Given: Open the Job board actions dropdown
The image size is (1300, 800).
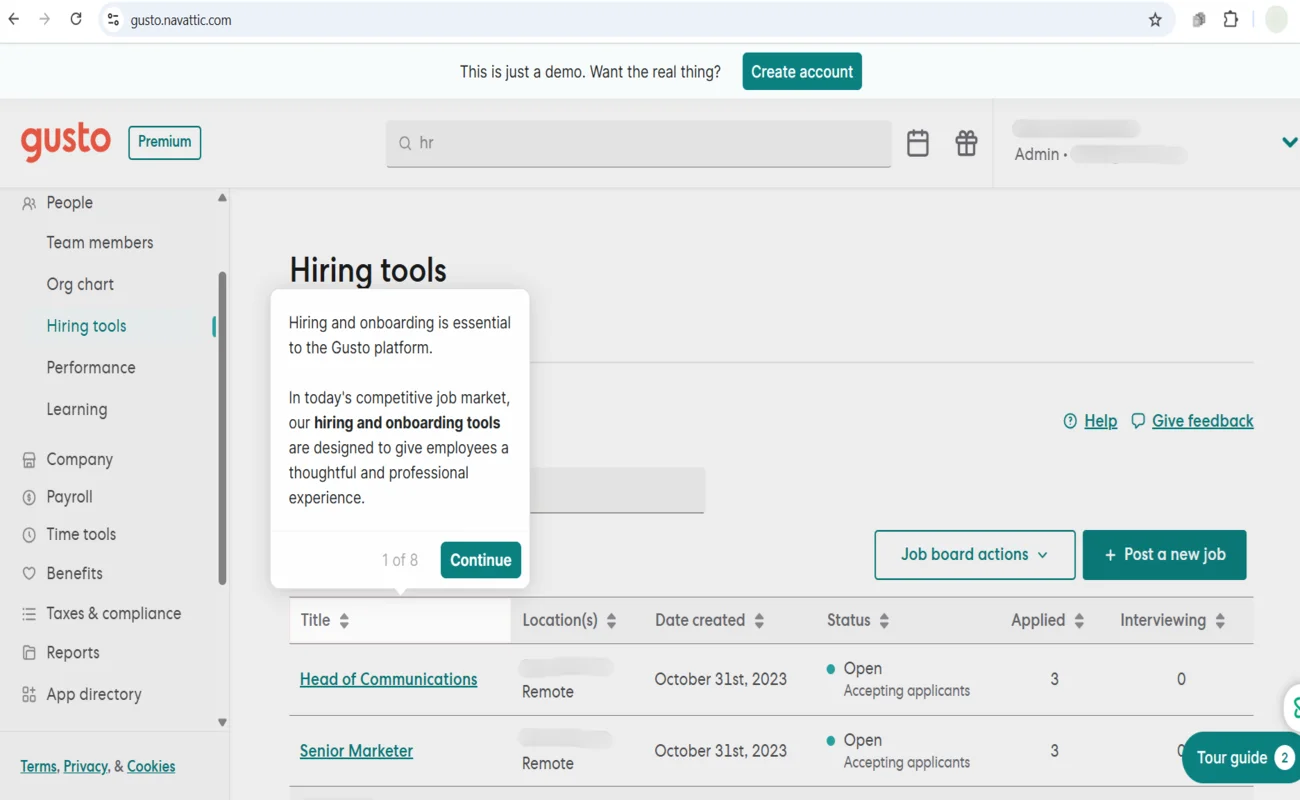Looking at the screenshot, I should (975, 555).
